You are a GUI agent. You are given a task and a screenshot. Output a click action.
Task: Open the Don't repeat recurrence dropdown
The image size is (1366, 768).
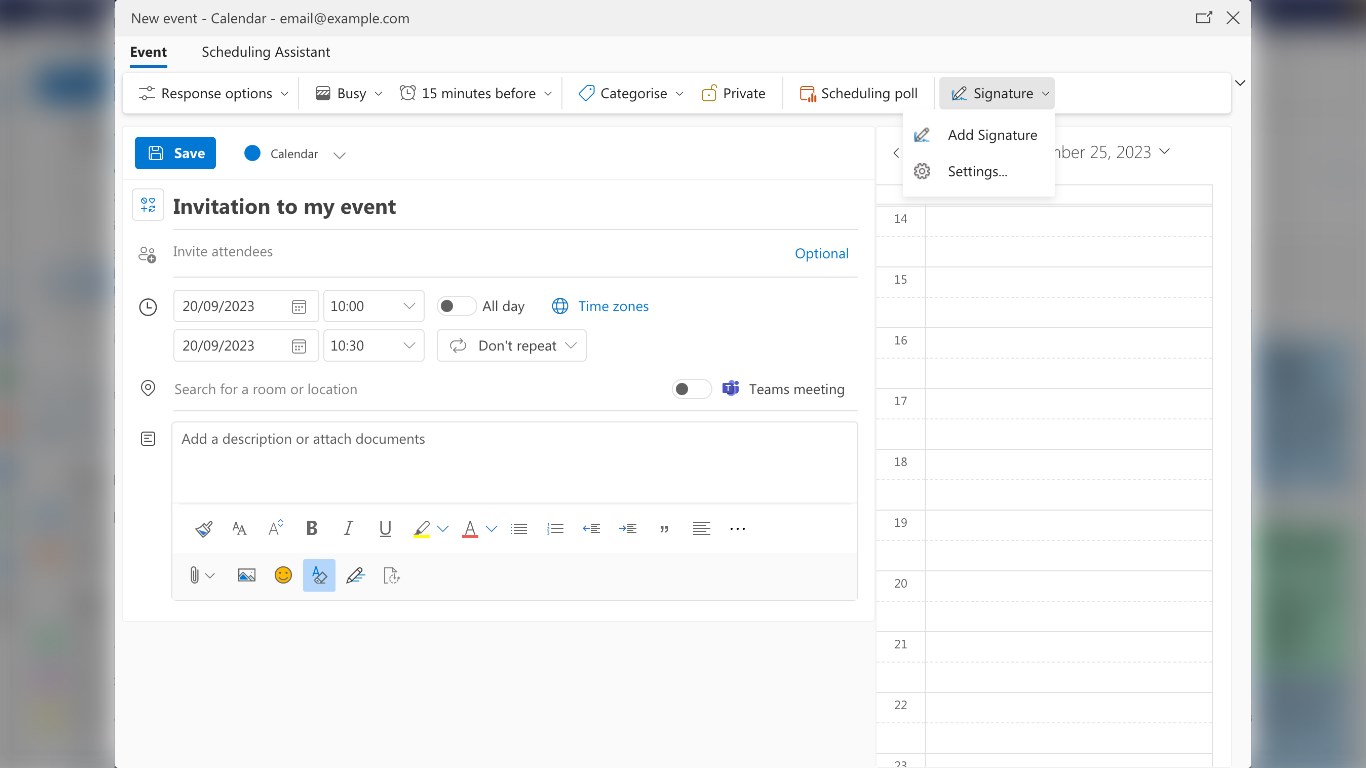(x=512, y=345)
